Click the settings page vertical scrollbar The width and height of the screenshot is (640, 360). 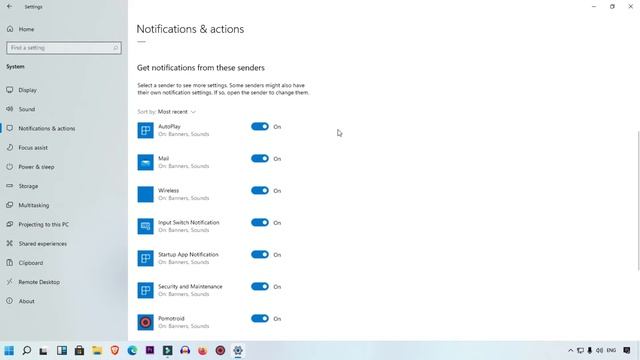[x=638, y=200]
